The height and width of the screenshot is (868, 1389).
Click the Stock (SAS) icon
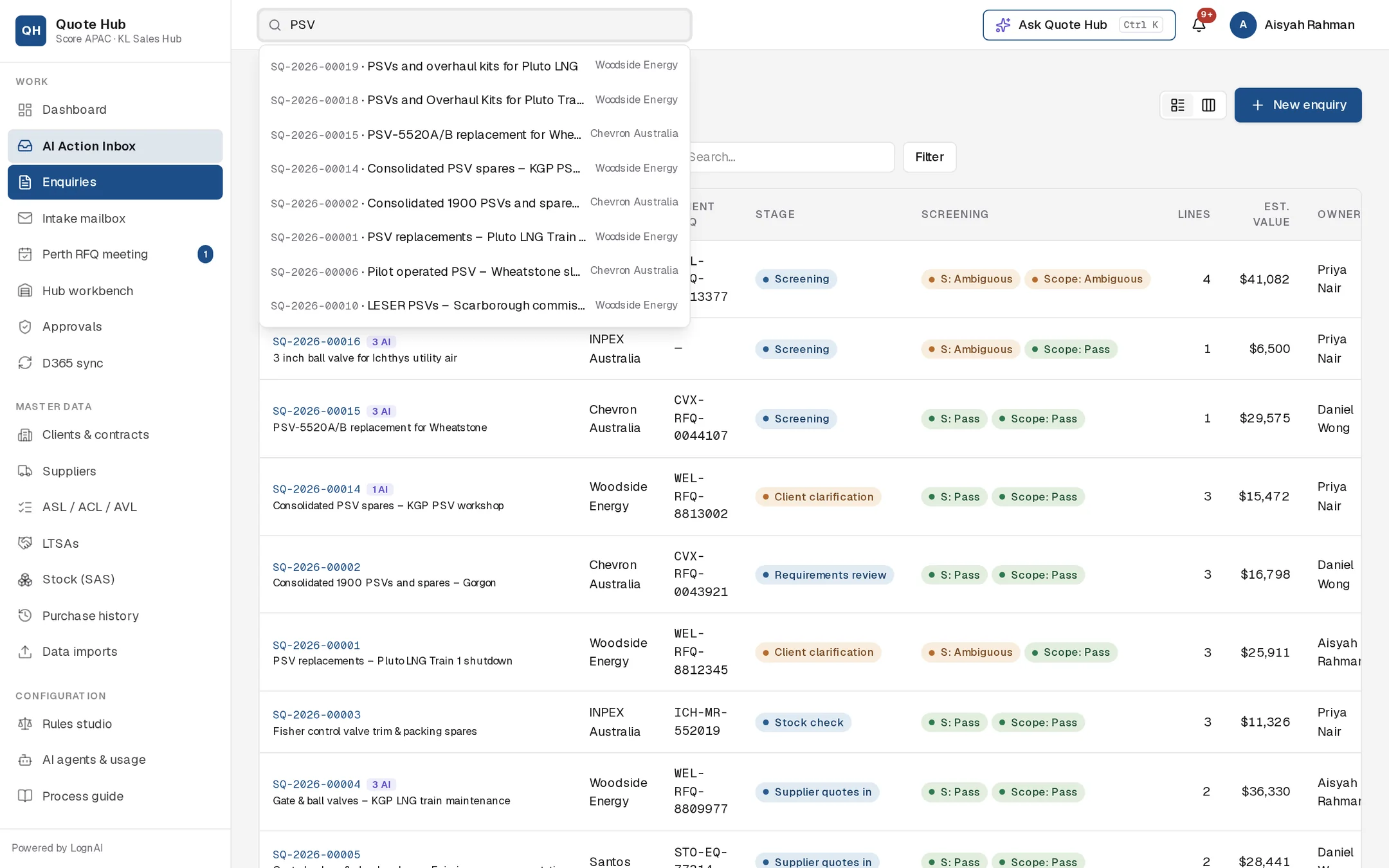tap(25, 580)
